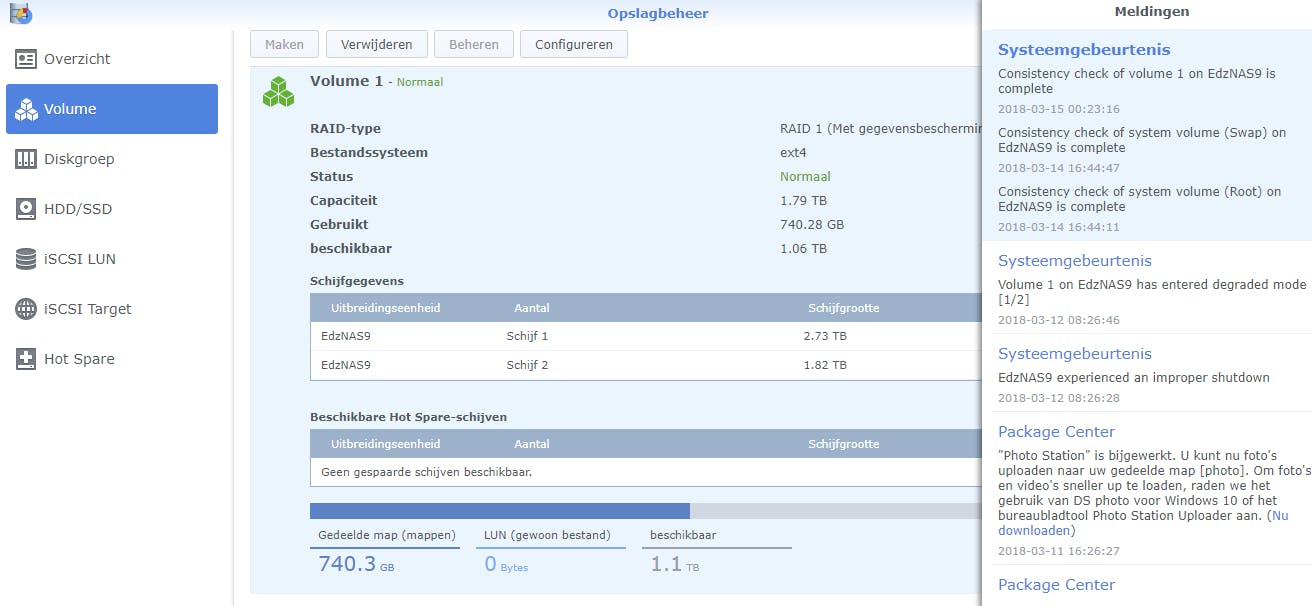
Task: Click the green Volume 1 cubes icon
Action: (x=278, y=91)
